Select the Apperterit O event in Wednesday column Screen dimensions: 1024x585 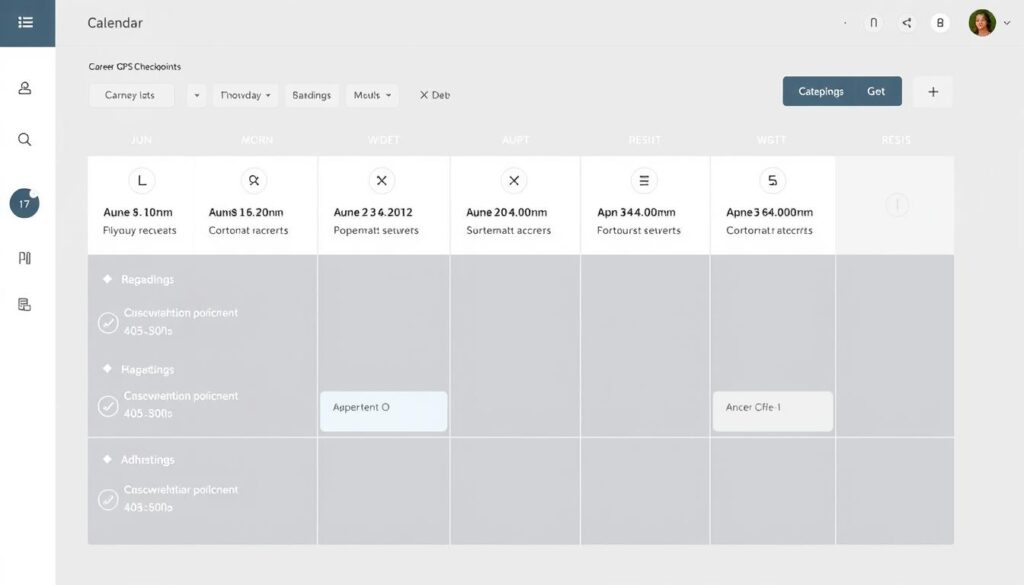[x=383, y=410]
